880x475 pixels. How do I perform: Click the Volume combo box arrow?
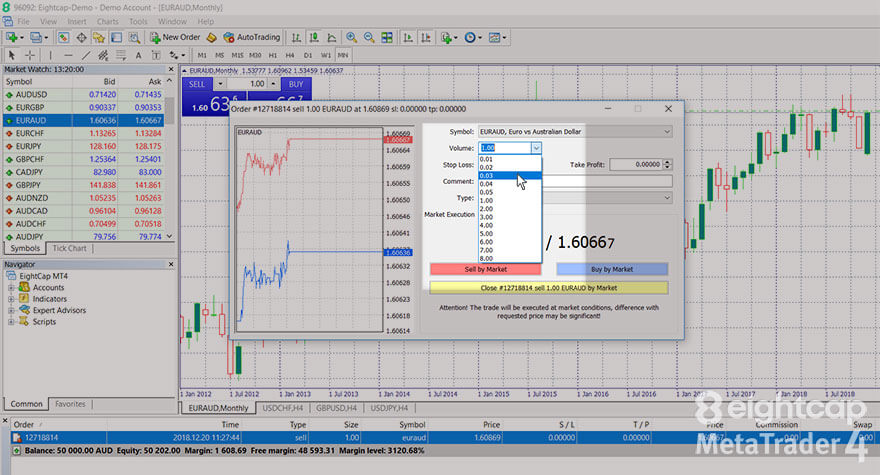pyautogui.click(x=536, y=148)
